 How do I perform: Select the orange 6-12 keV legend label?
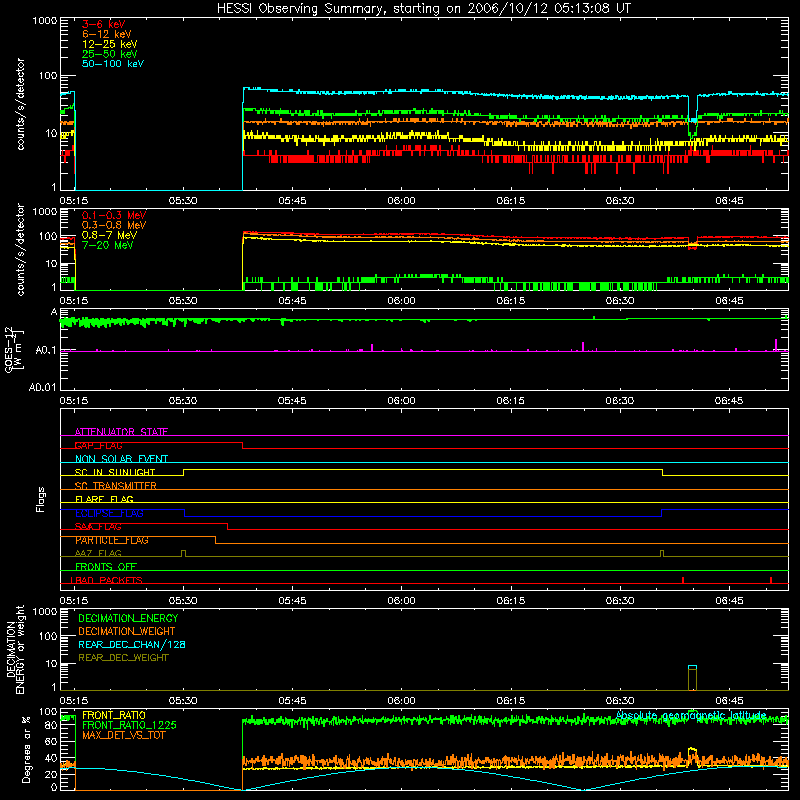click(107, 34)
